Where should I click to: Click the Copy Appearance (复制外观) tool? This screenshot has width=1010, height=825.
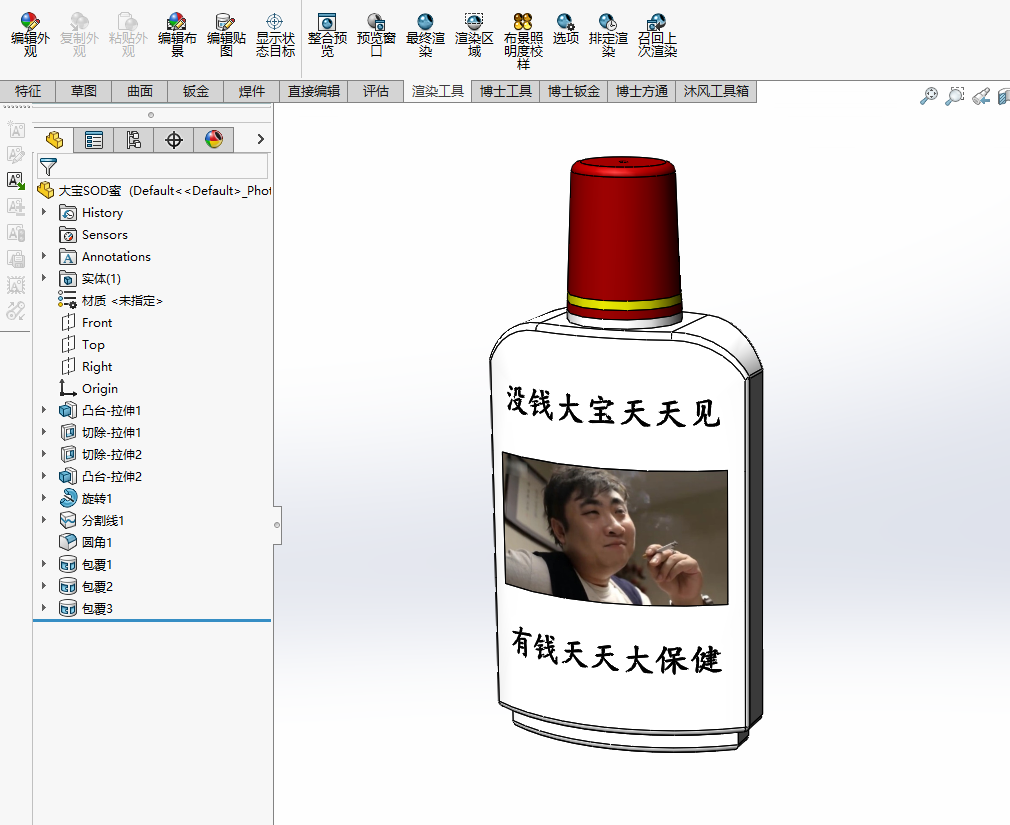point(79,35)
